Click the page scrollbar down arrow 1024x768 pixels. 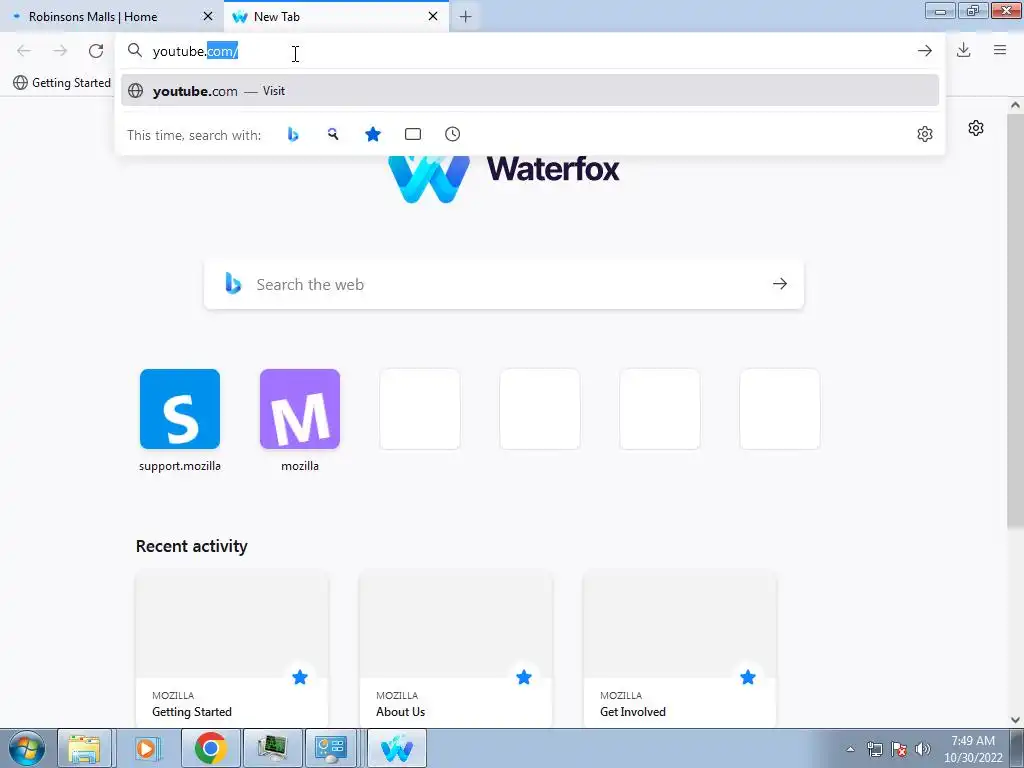[1016, 720]
